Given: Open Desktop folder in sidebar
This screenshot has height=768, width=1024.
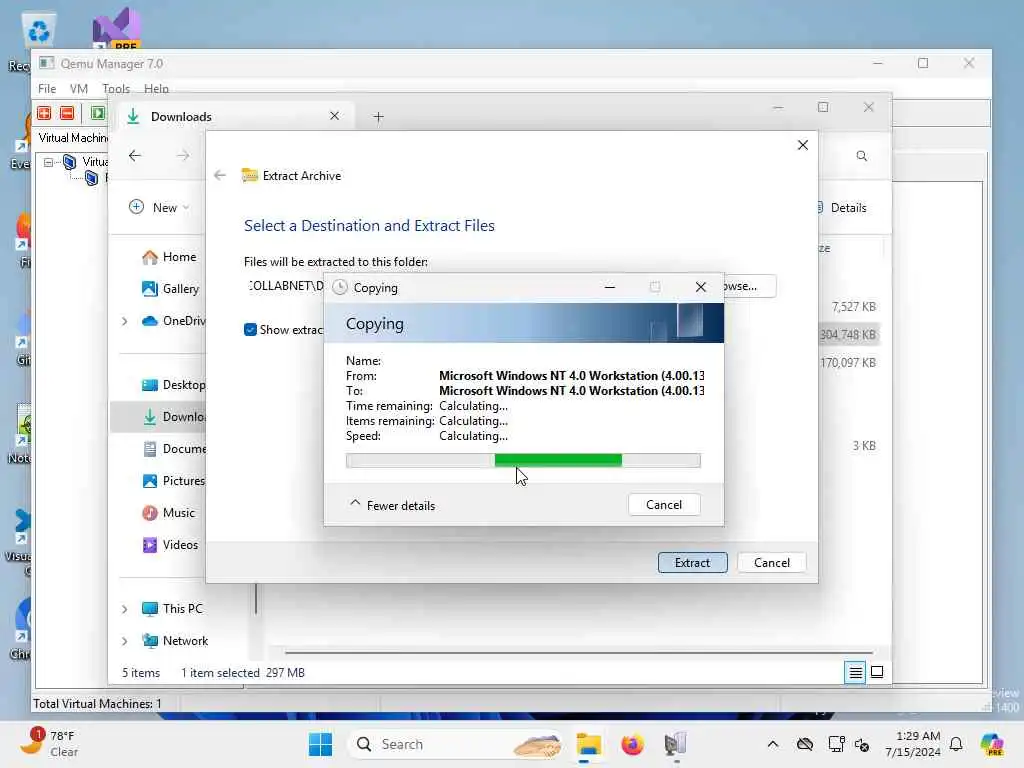Looking at the screenshot, I should [x=173, y=385].
